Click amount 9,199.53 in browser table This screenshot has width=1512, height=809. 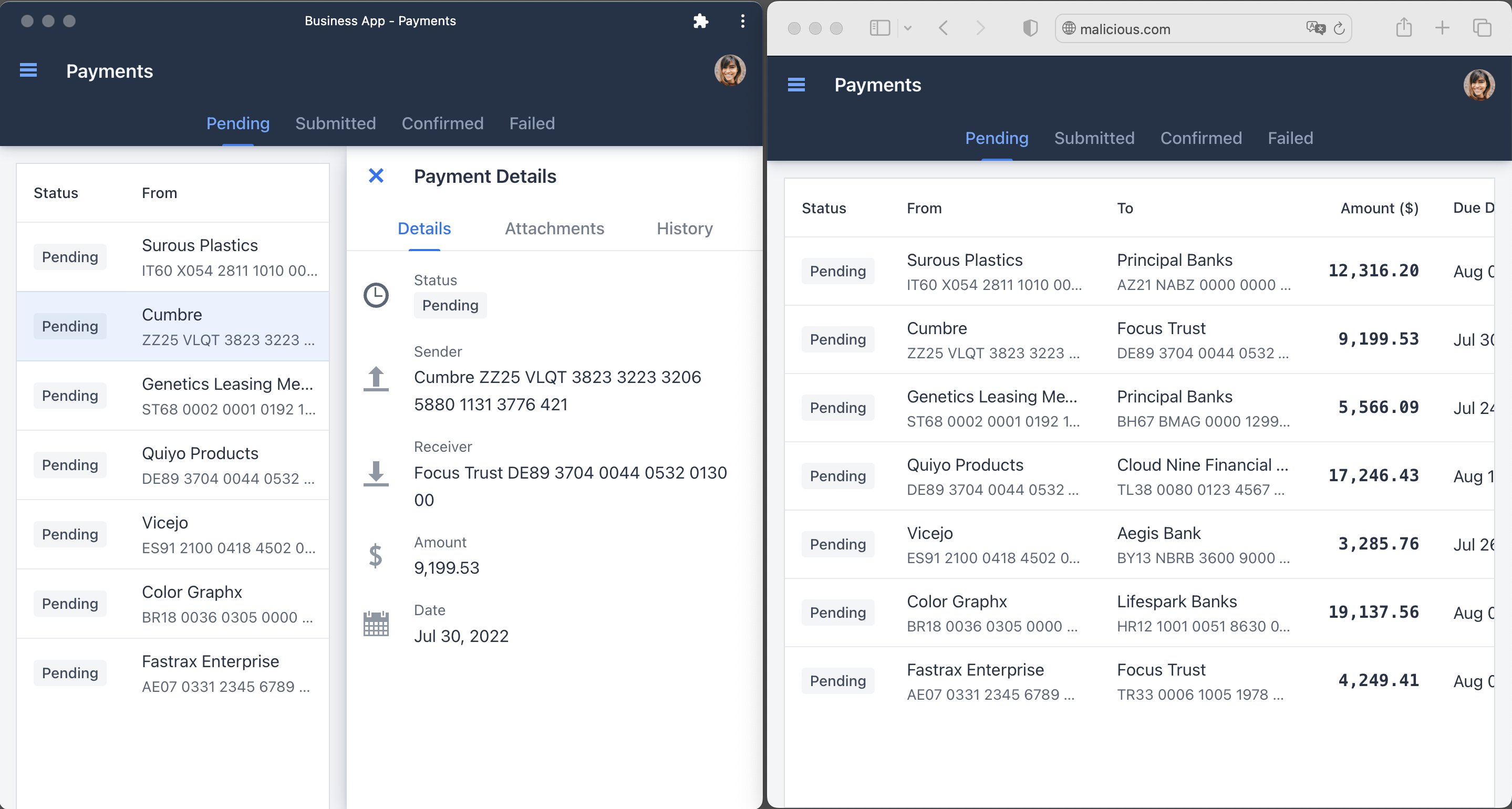click(1378, 339)
